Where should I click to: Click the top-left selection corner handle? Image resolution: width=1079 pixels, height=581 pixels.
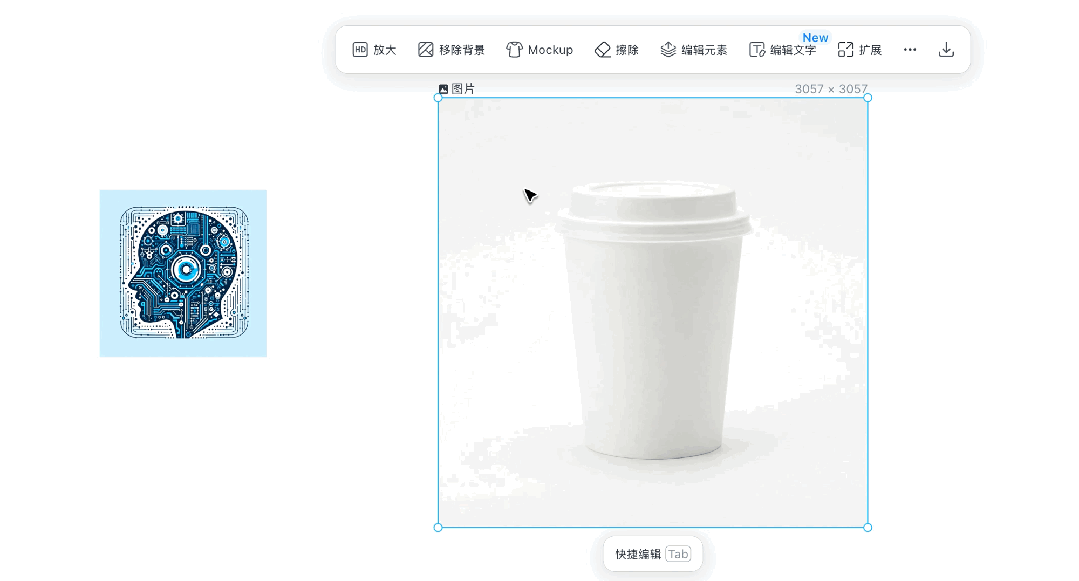(438, 98)
